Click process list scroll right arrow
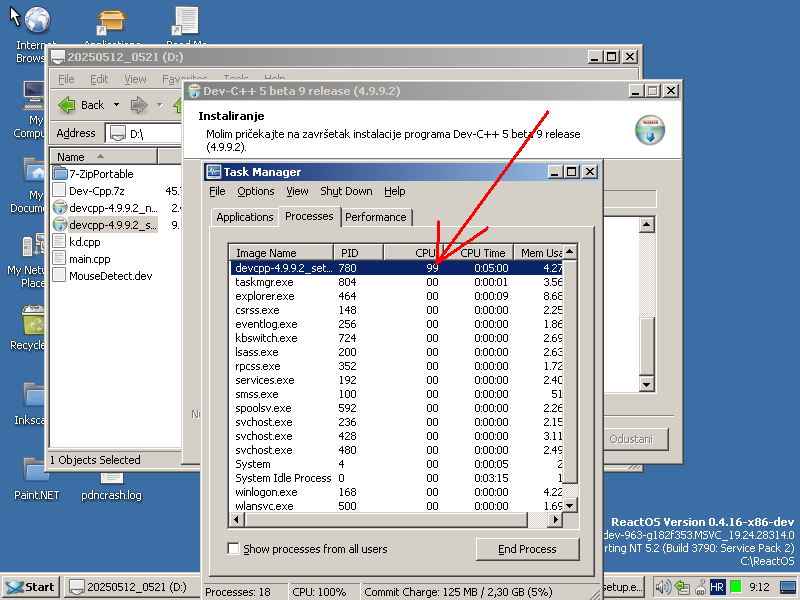 point(555,520)
